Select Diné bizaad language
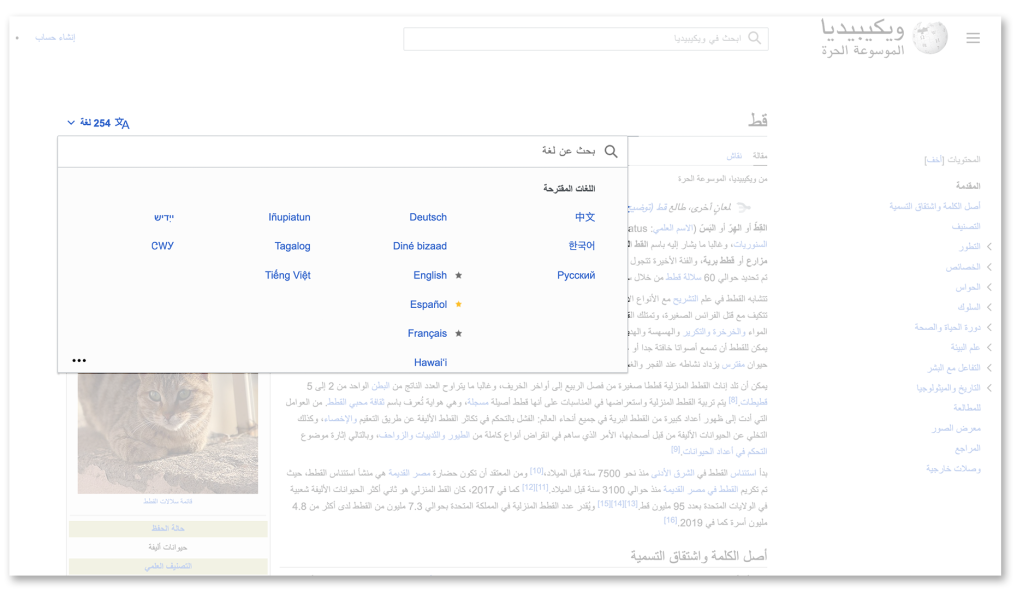 [420, 246]
